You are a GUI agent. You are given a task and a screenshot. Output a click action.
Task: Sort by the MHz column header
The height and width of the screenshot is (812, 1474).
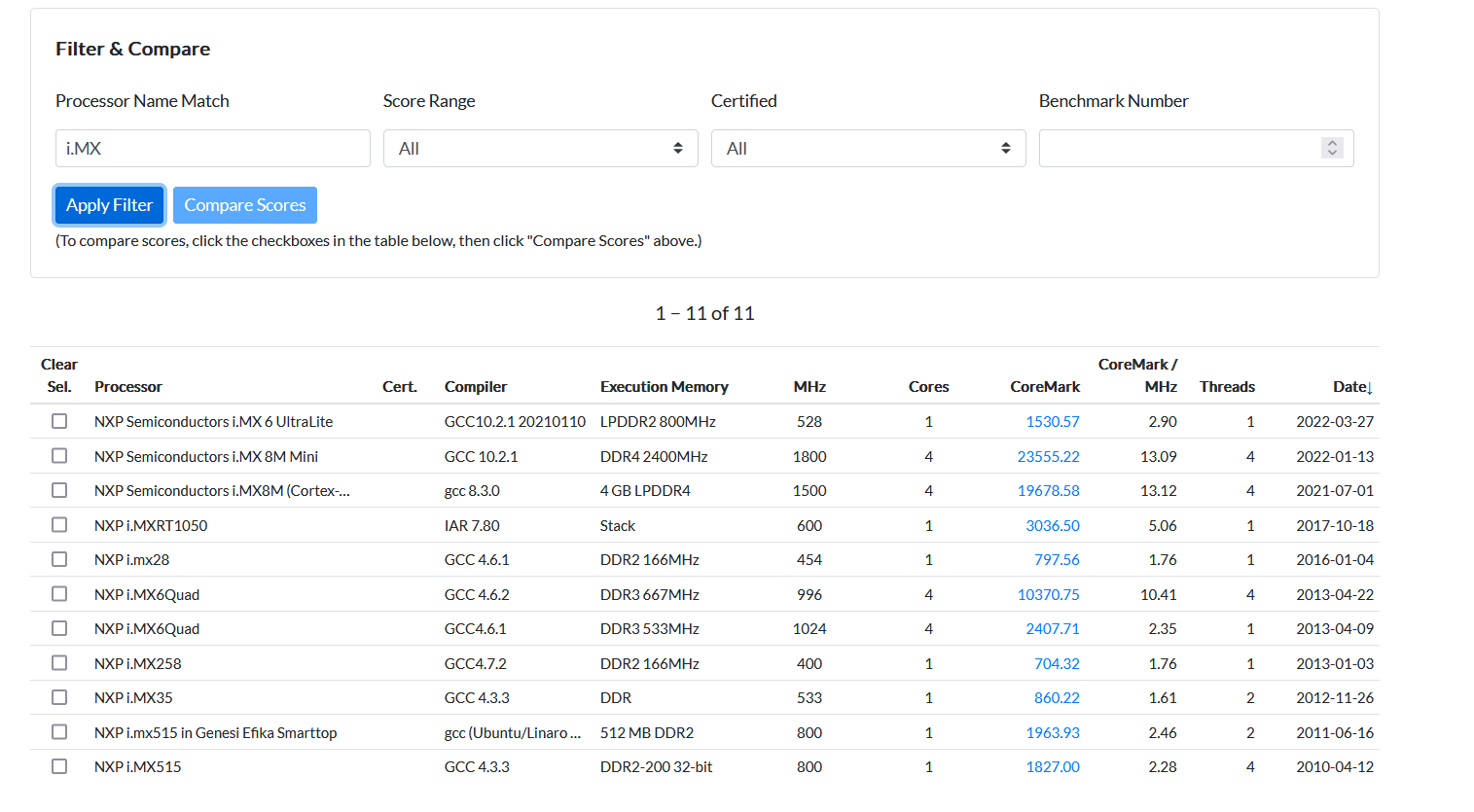(x=809, y=387)
